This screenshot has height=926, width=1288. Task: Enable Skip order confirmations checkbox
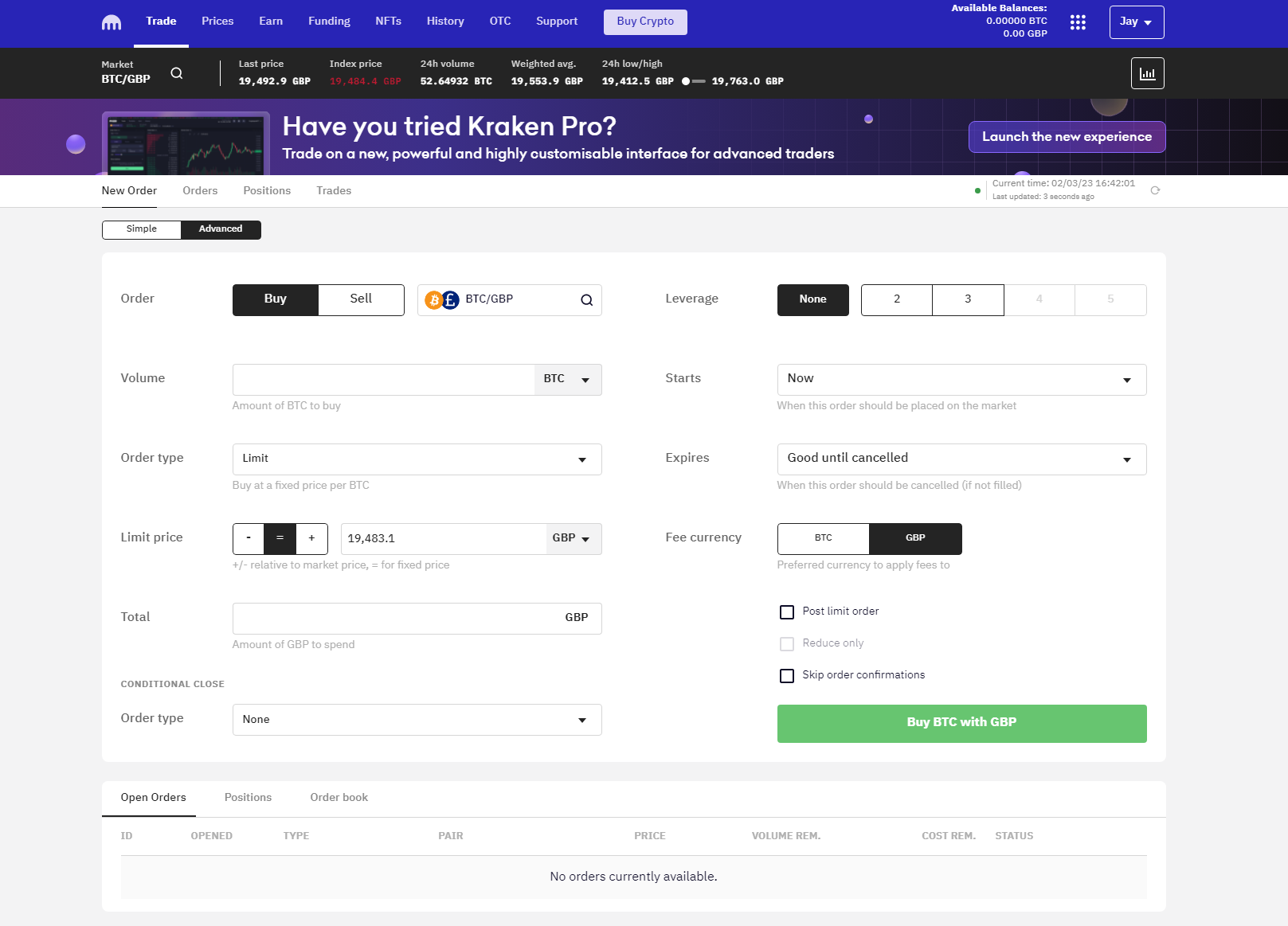pyautogui.click(x=787, y=676)
